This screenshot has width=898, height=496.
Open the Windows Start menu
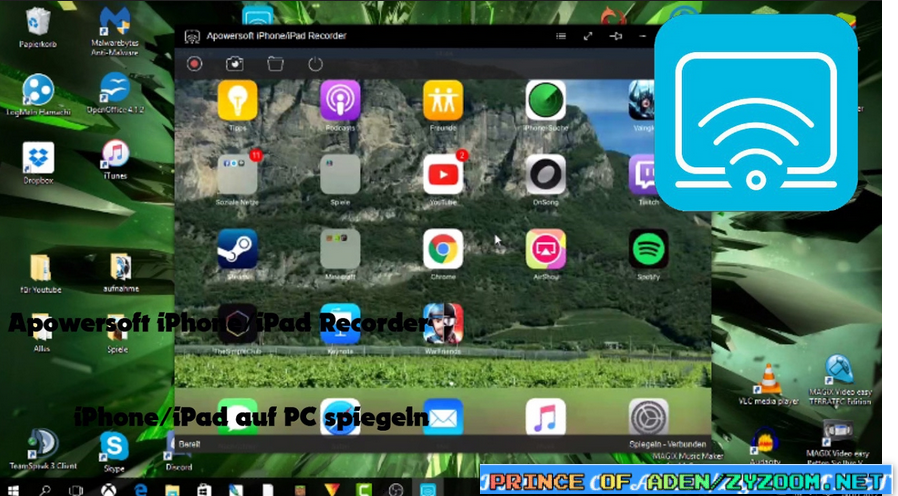coord(13,490)
